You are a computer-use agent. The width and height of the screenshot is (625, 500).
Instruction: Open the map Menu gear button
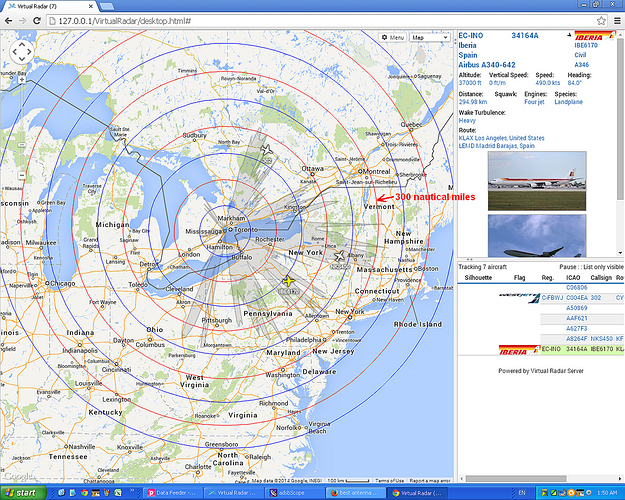click(393, 37)
